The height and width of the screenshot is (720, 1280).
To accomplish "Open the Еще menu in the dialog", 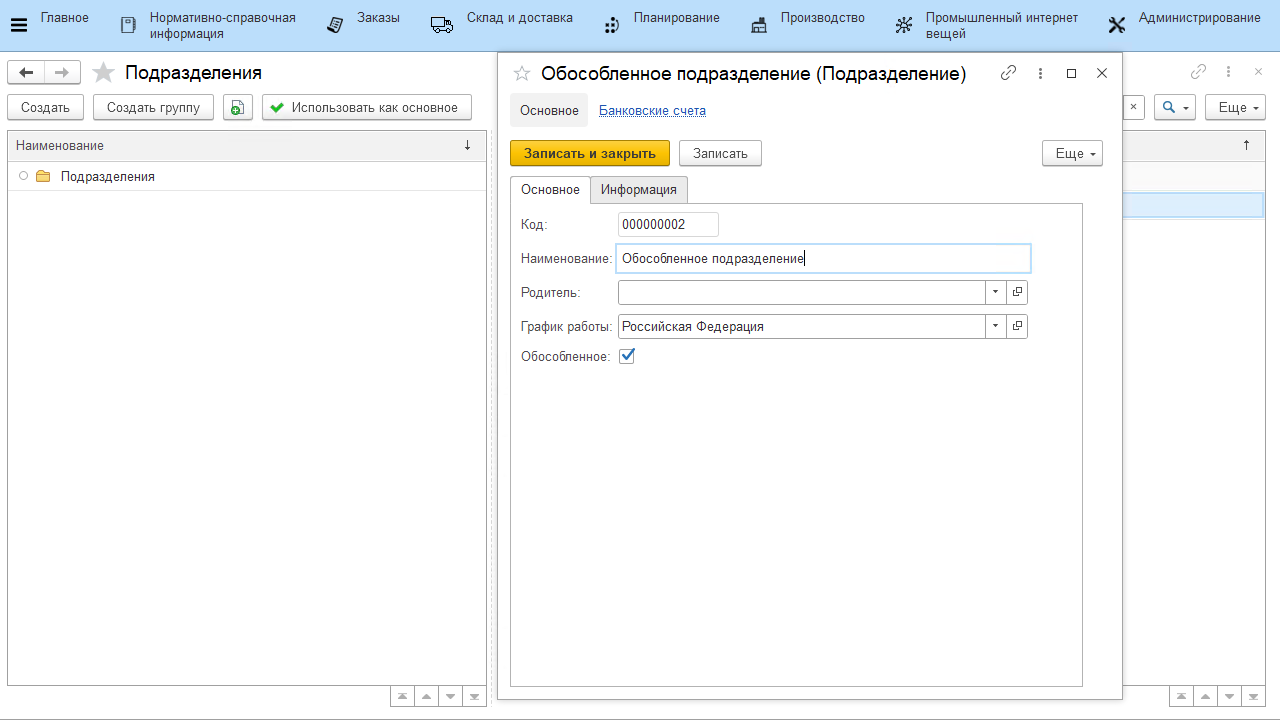I will tap(1072, 153).
